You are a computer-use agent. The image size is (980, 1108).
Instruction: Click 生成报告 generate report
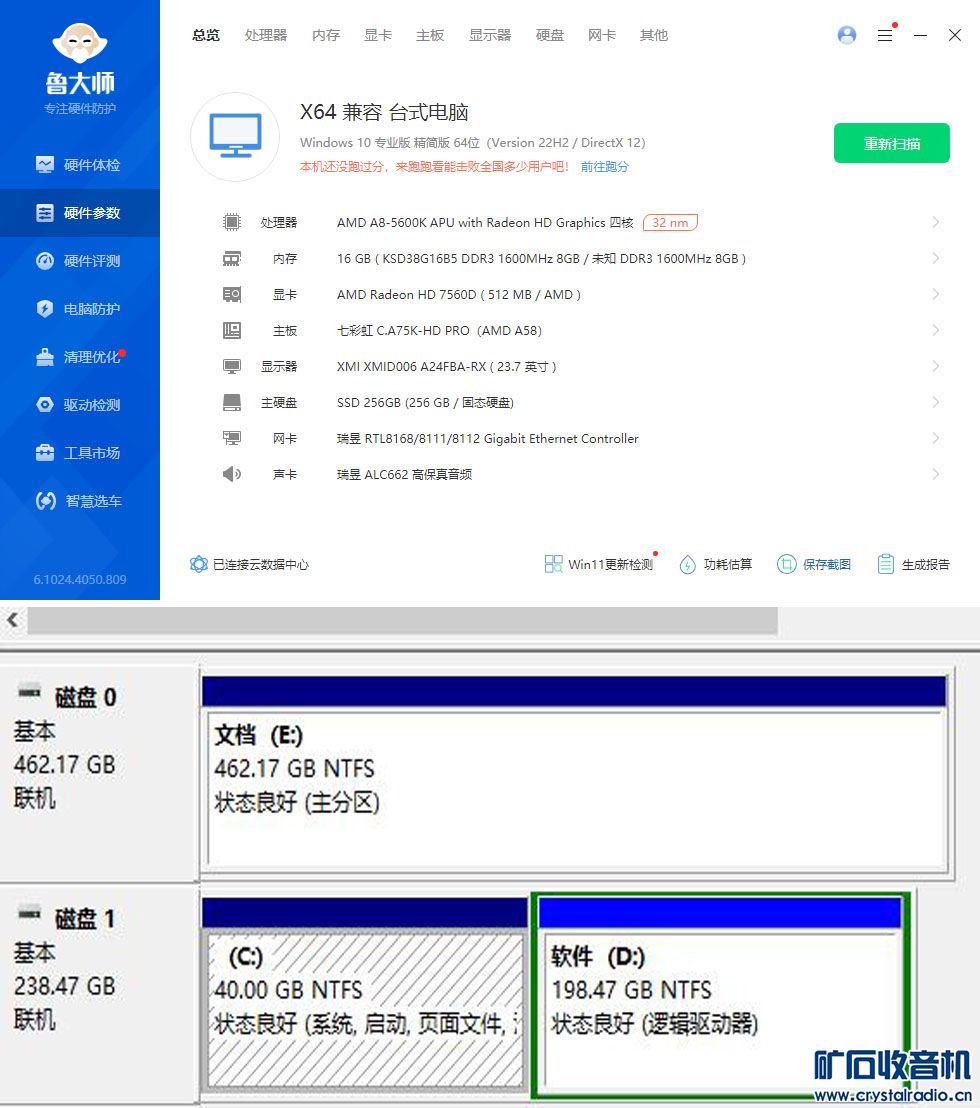(x=914, y=564)
